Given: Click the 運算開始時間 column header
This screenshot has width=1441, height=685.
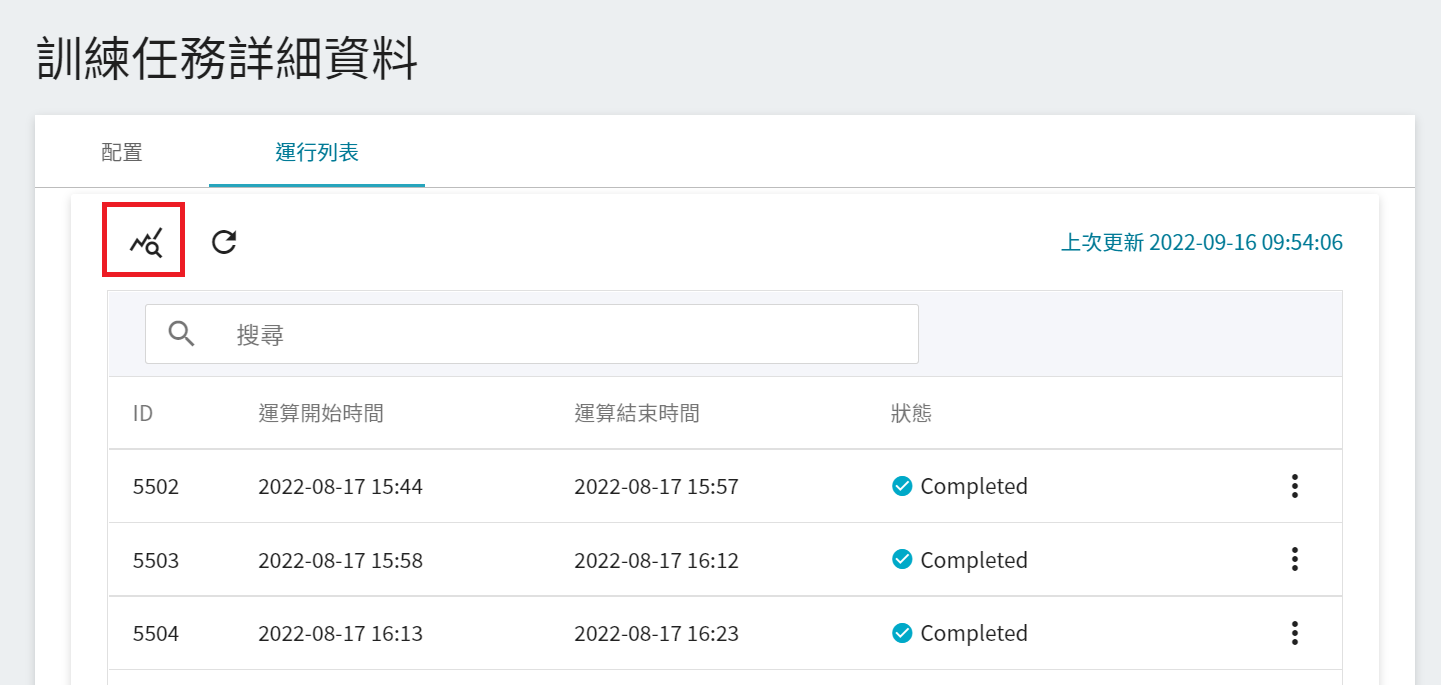Looking at the screenshot, I should (321, 413).
